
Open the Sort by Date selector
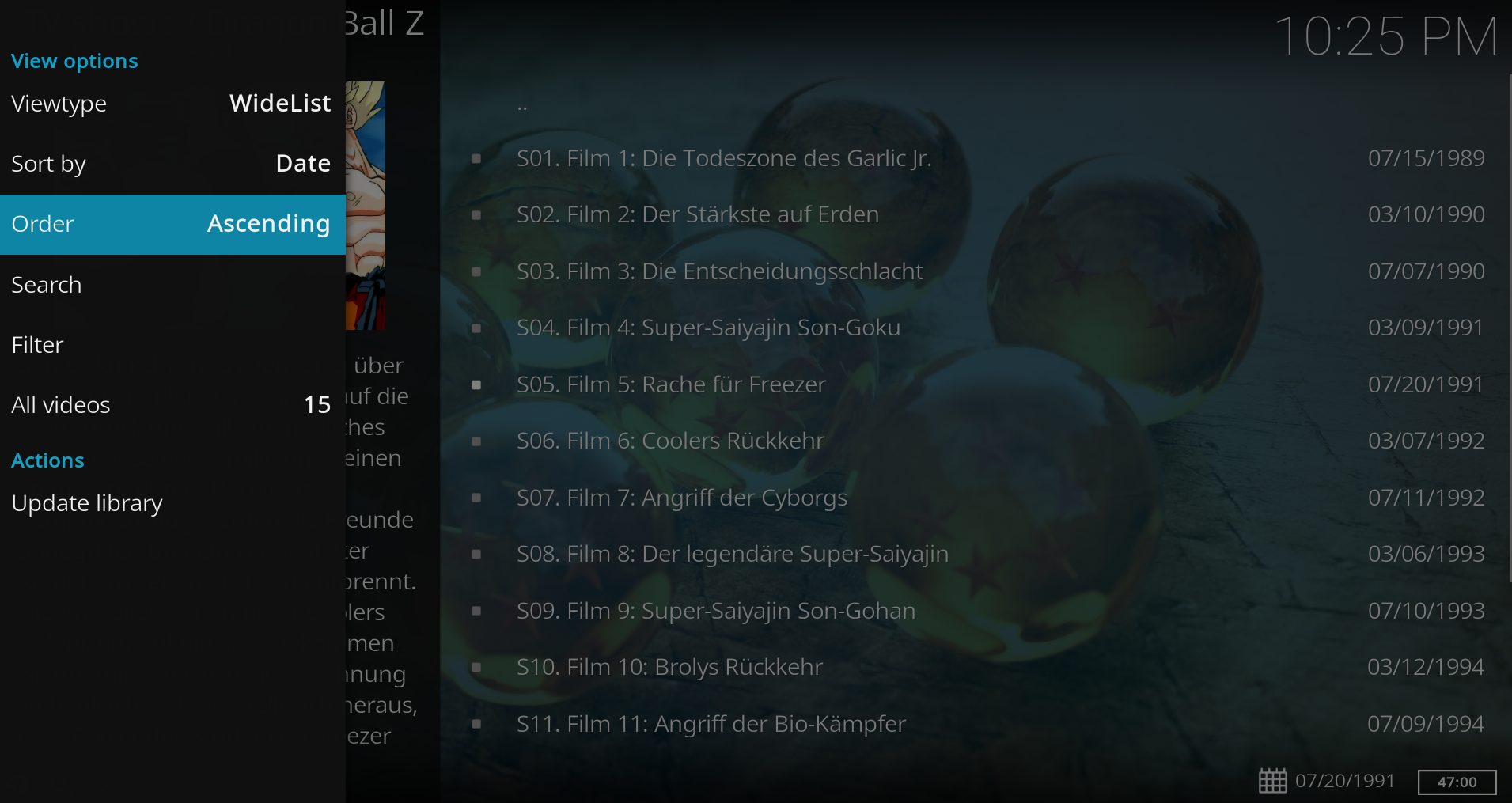click(172, 164)
